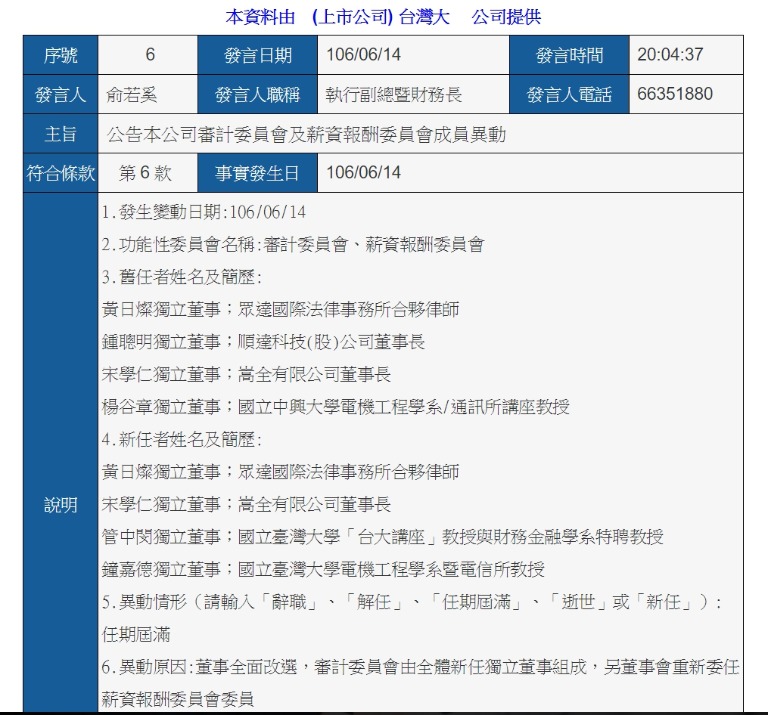
Task: Click the line starting with 6.異動原因
Action: click(x=420, y=666)
